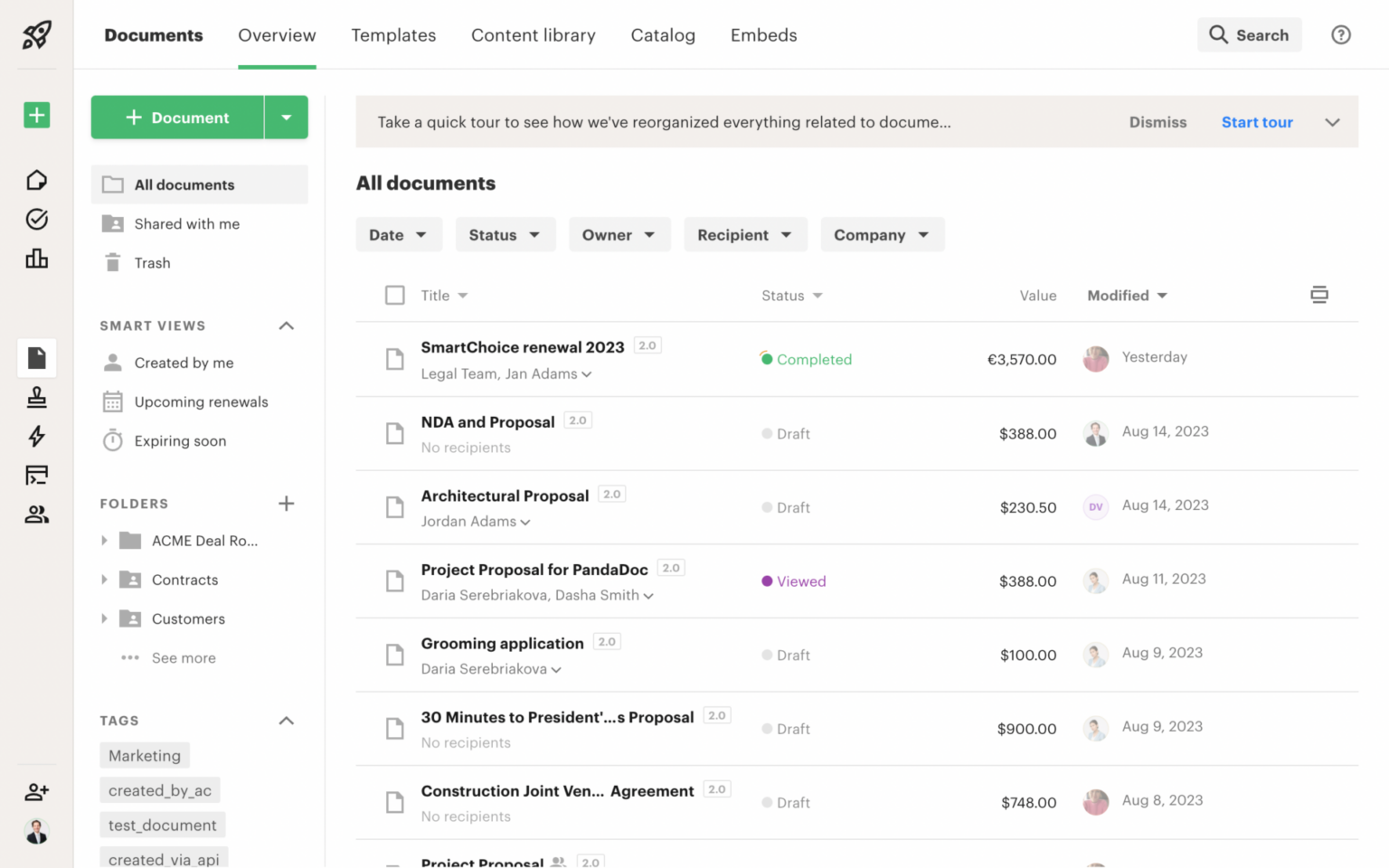Click the Start tour link
1389x868 pixels.
tap(1257, 122)
